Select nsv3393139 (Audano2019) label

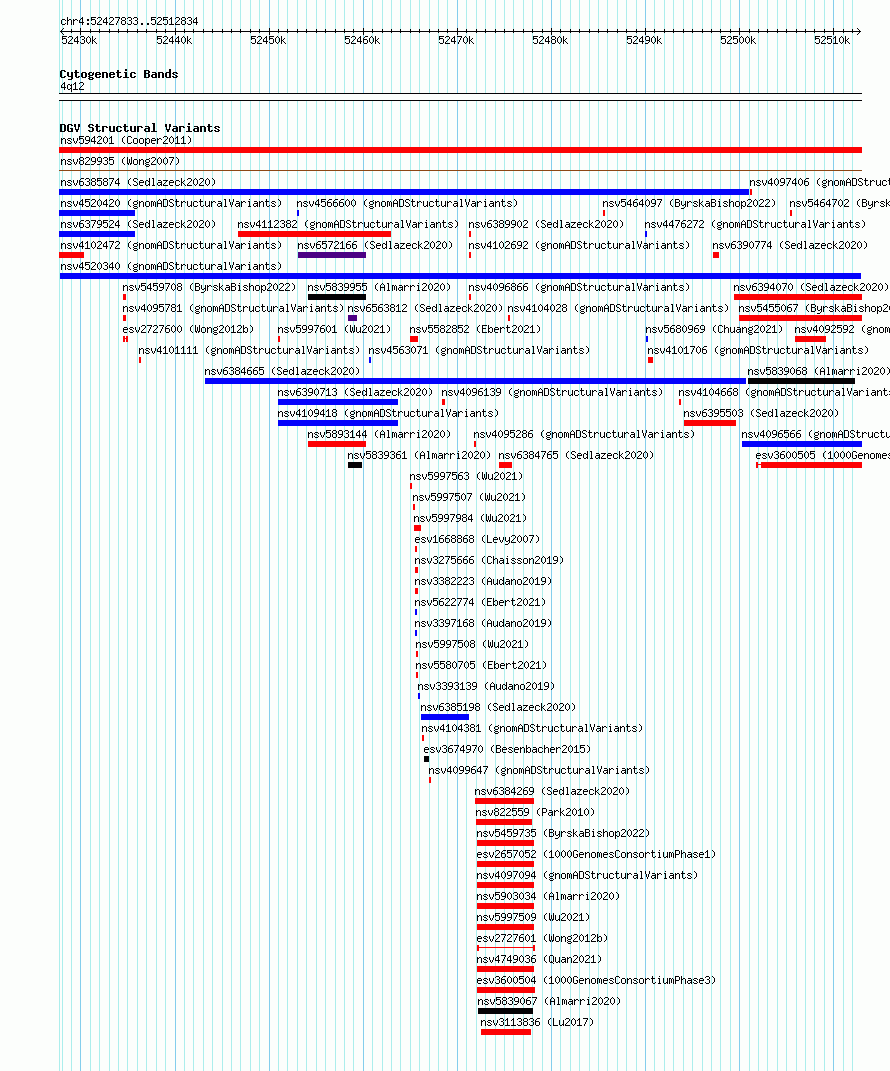[x=486, y=686]
